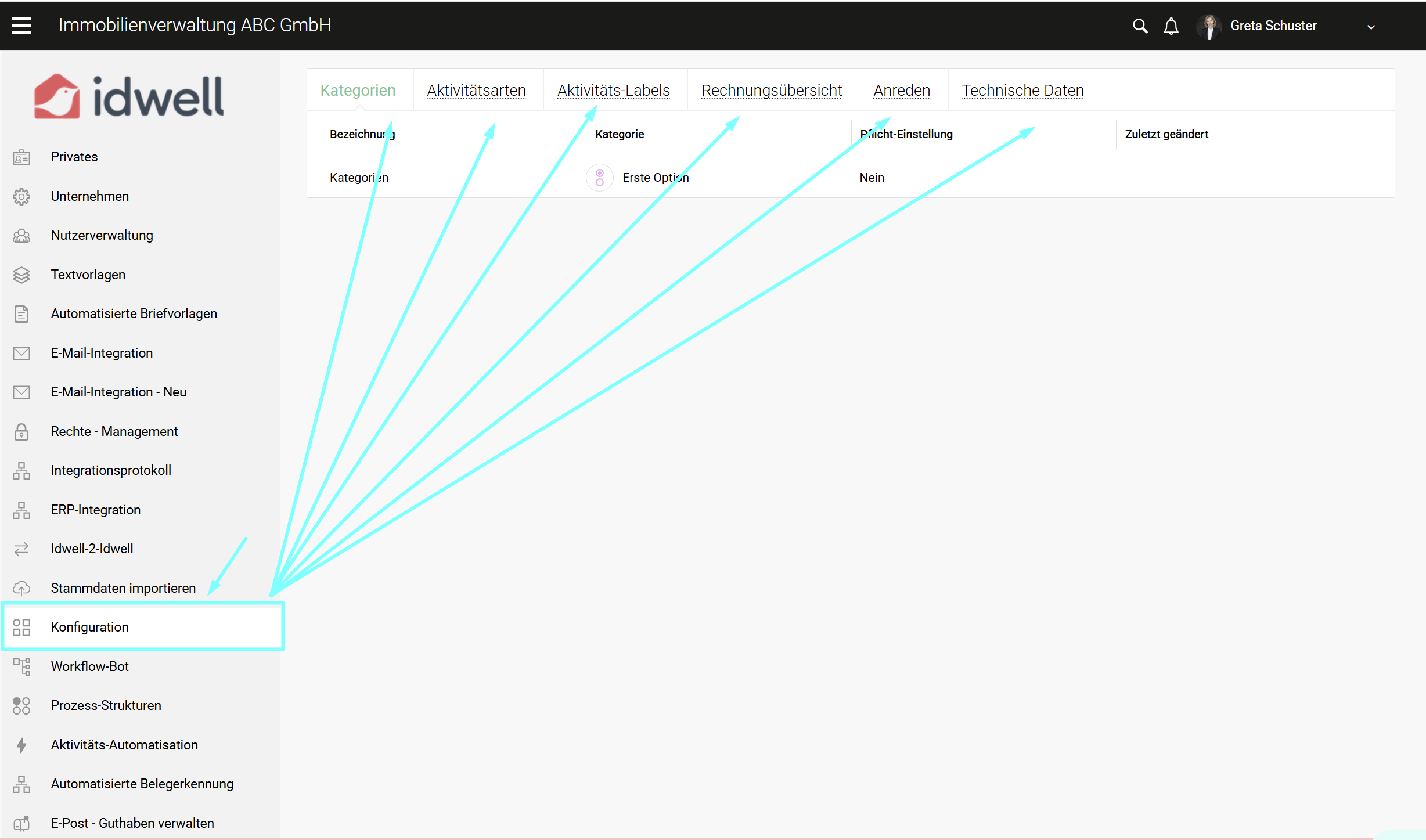Select the Anreden tab
The width and height of the screenshot is (1426, 840).
tap(901, 91)
